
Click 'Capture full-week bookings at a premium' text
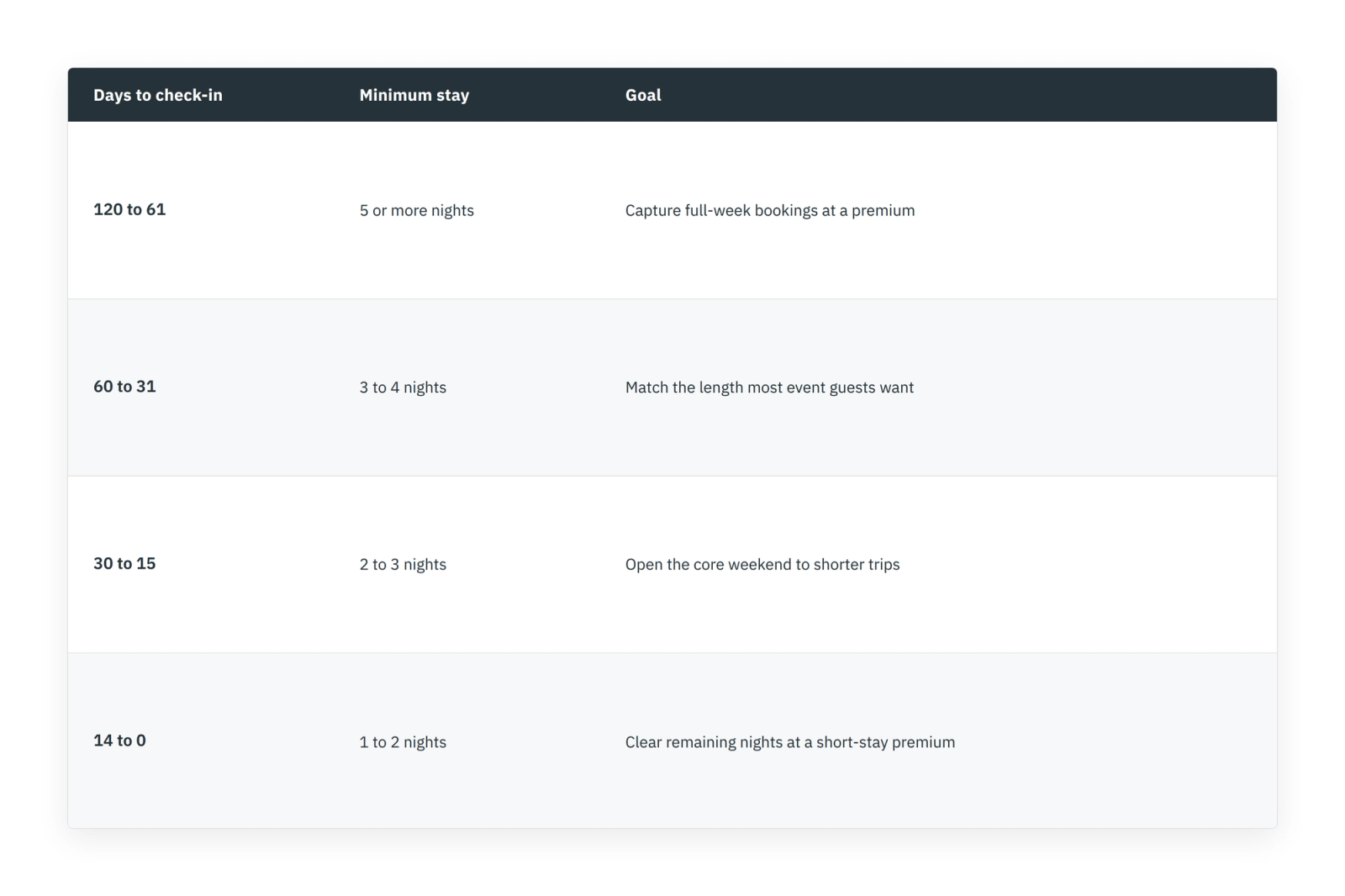770,210
